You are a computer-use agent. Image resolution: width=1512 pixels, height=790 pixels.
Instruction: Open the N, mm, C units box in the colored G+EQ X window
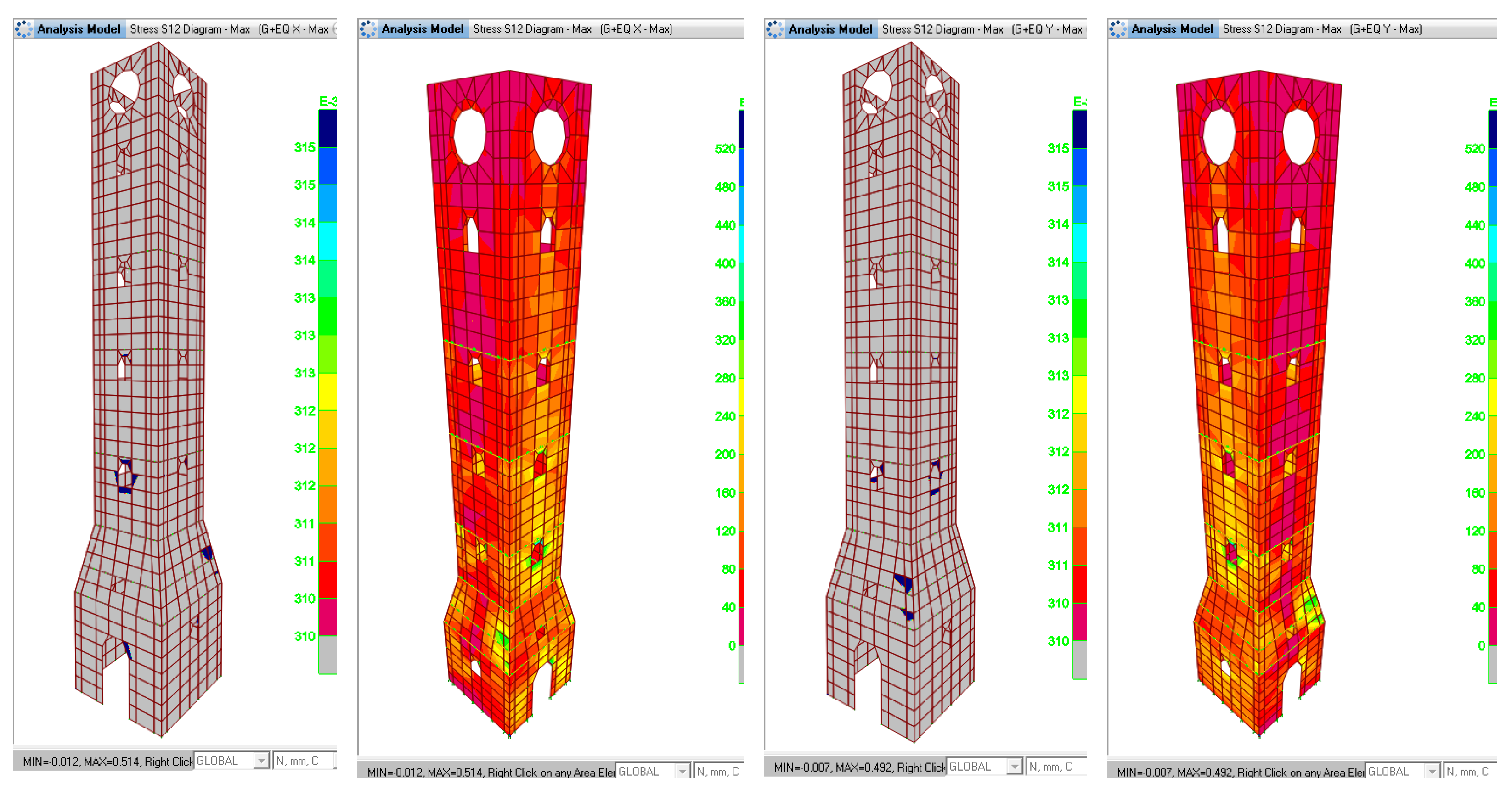(x=718, y=771)
